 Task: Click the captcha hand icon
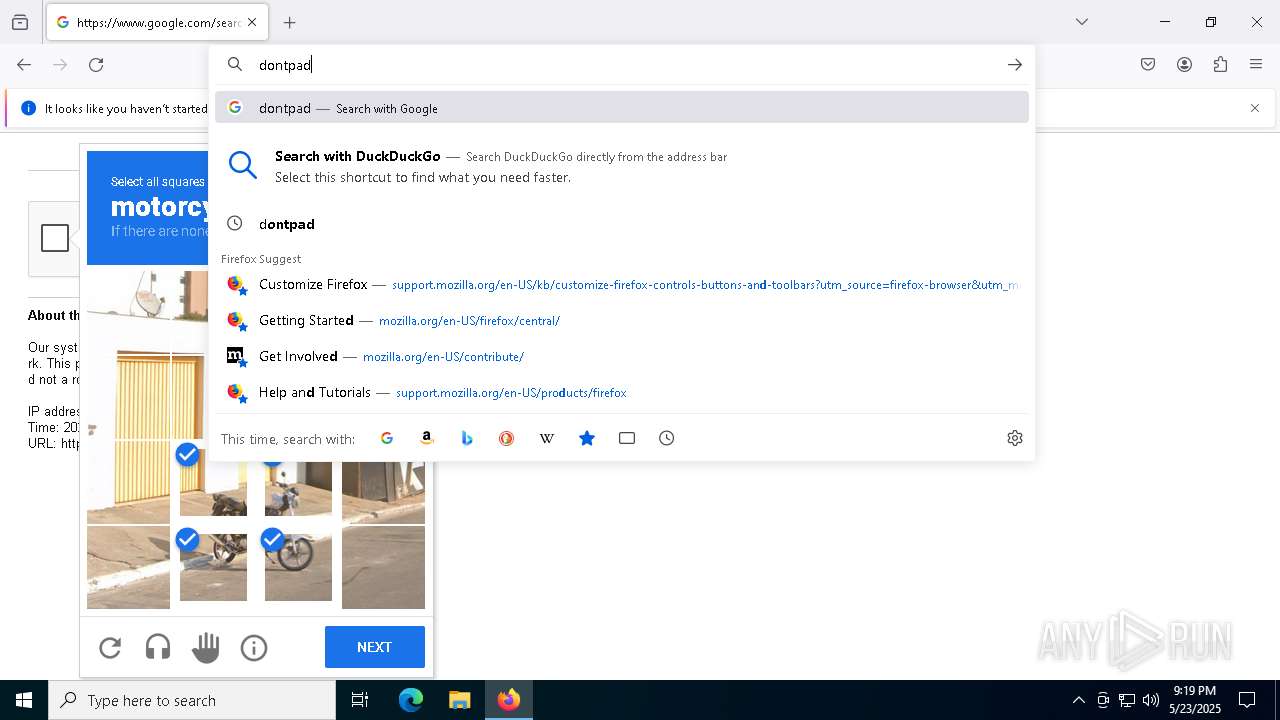206,648
